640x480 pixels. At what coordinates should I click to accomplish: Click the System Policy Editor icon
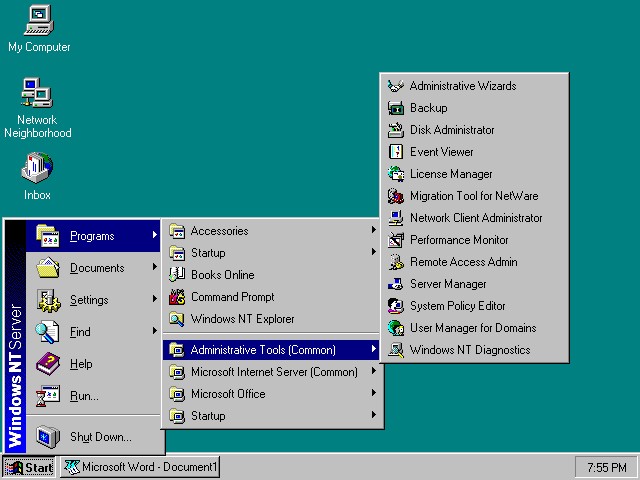pos(396,306)
